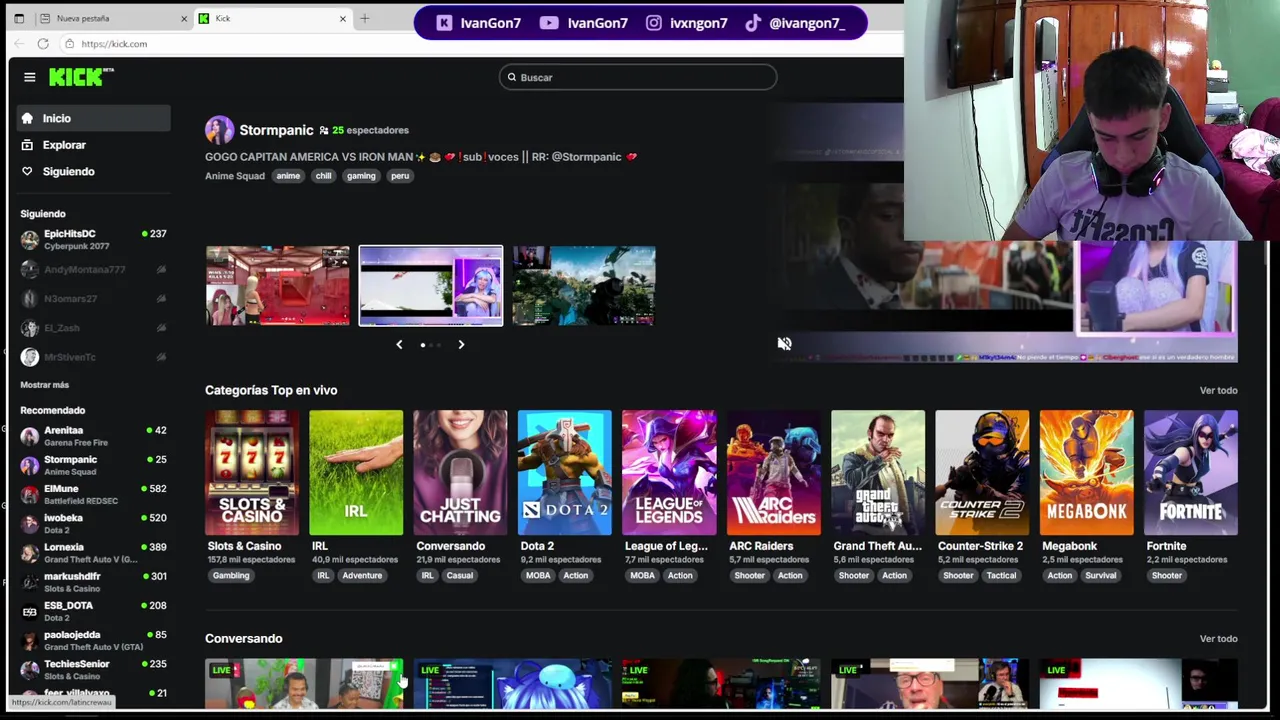Go to next carousel slide arrow
Image resolution: width=1280 pixels, height=720 pixels.
[461, 345]
